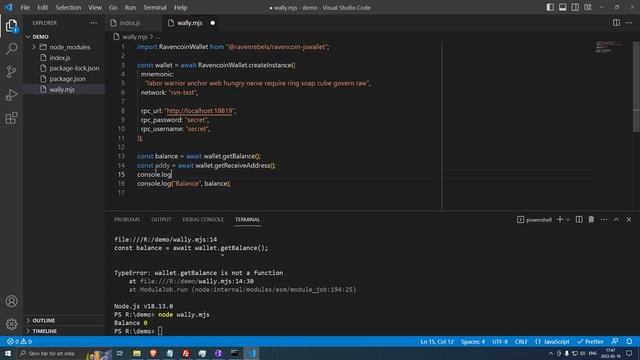Click the errors and warnings status indicator
Image resolution: width=640 pixels, height=360 pixels.
[x=19, y=342]
